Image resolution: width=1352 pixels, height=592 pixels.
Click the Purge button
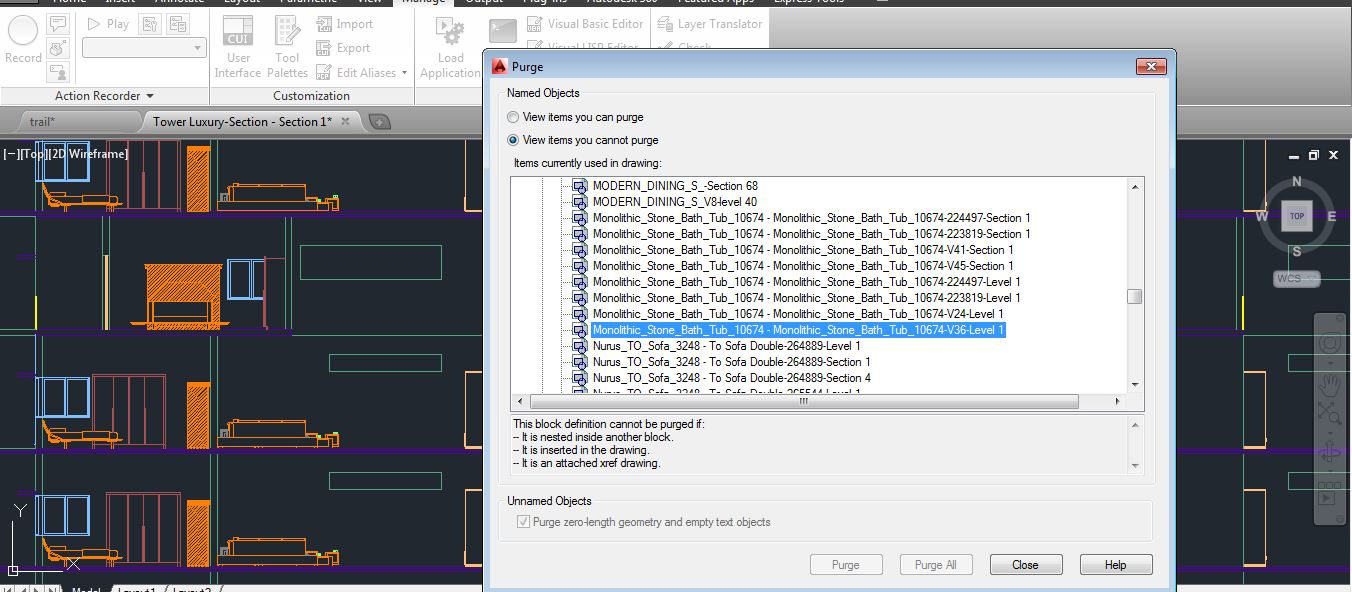point(846,565)
